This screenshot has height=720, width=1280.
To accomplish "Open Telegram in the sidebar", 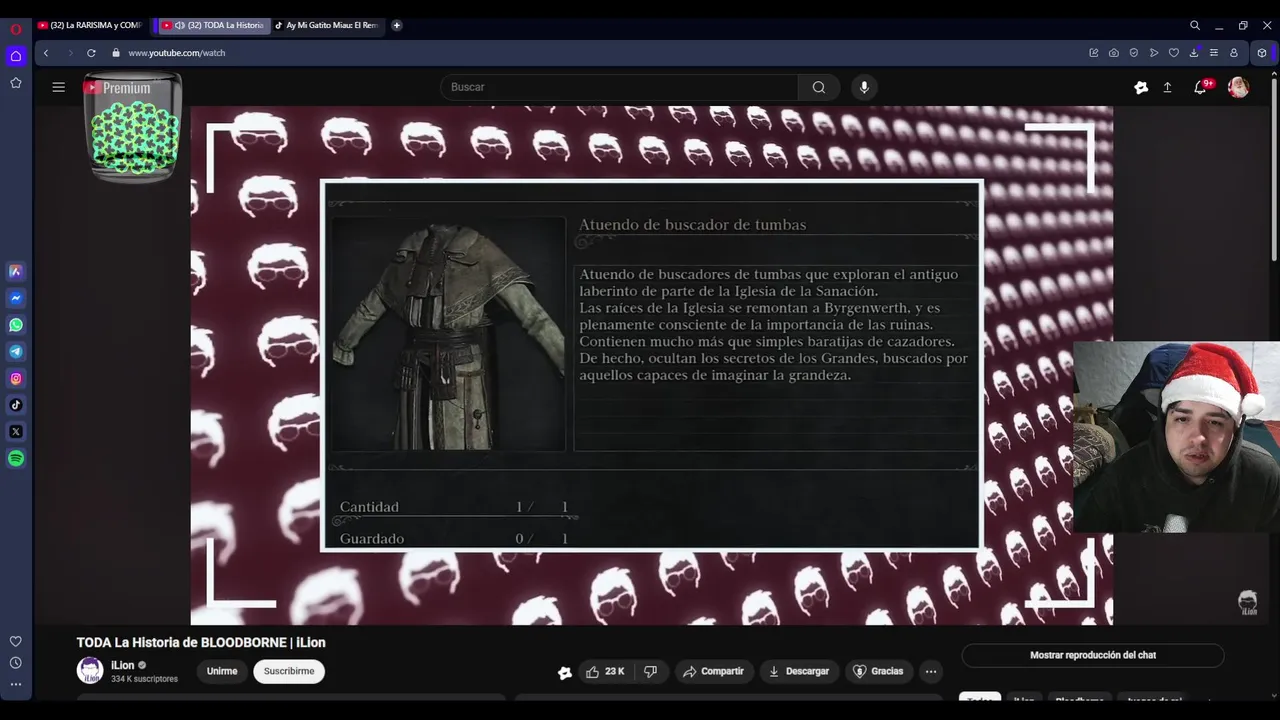I will pos(16,352).
